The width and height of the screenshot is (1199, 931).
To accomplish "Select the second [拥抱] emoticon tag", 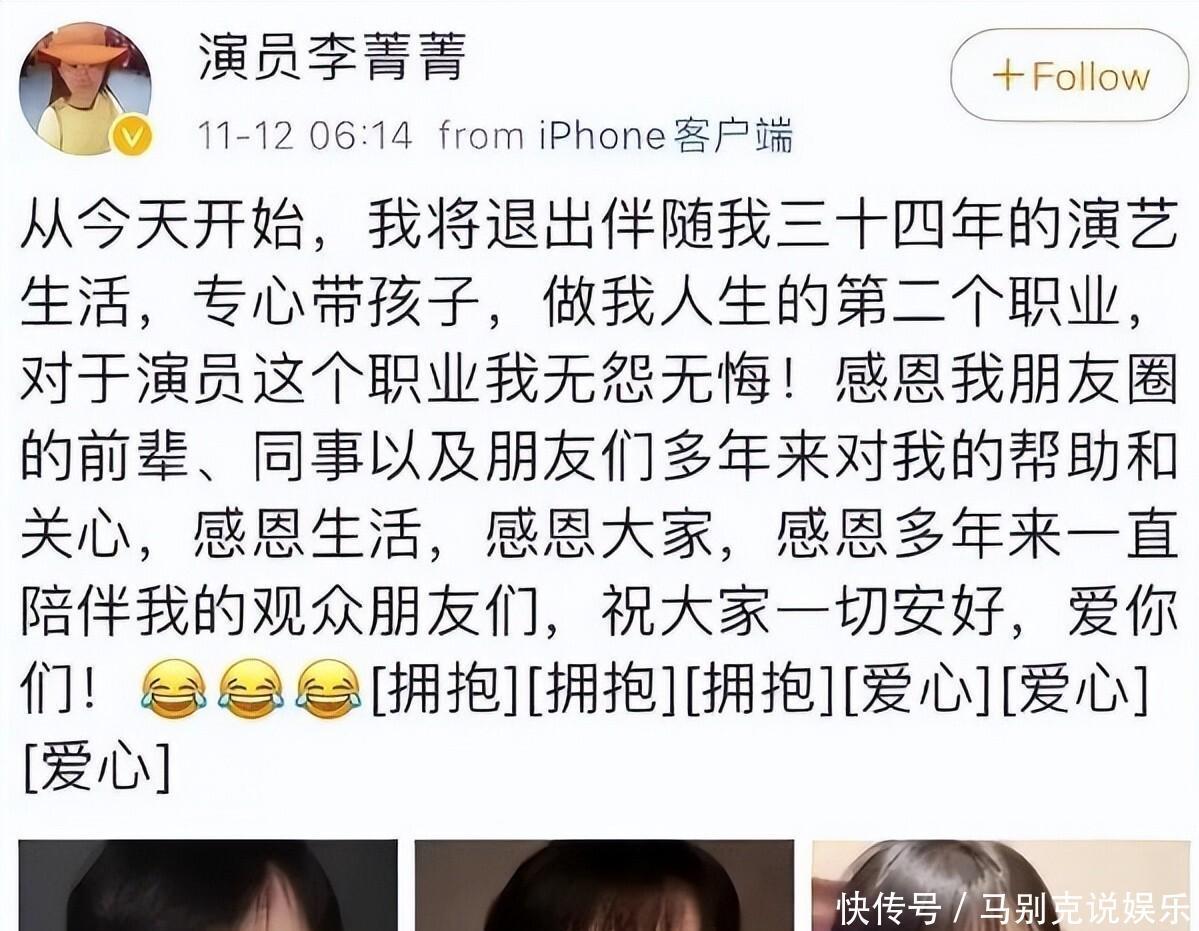I will (x=603, y=689).
